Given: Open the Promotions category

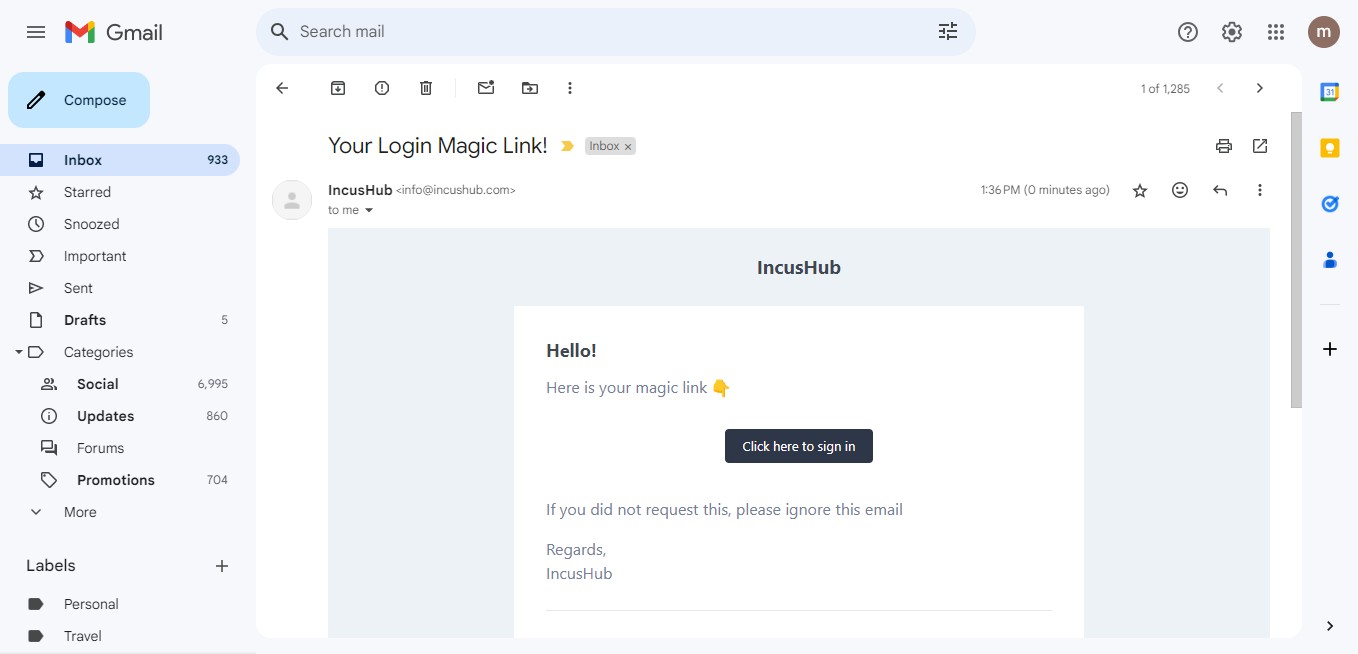Looking at the screenshot, I should pos(115,480).
